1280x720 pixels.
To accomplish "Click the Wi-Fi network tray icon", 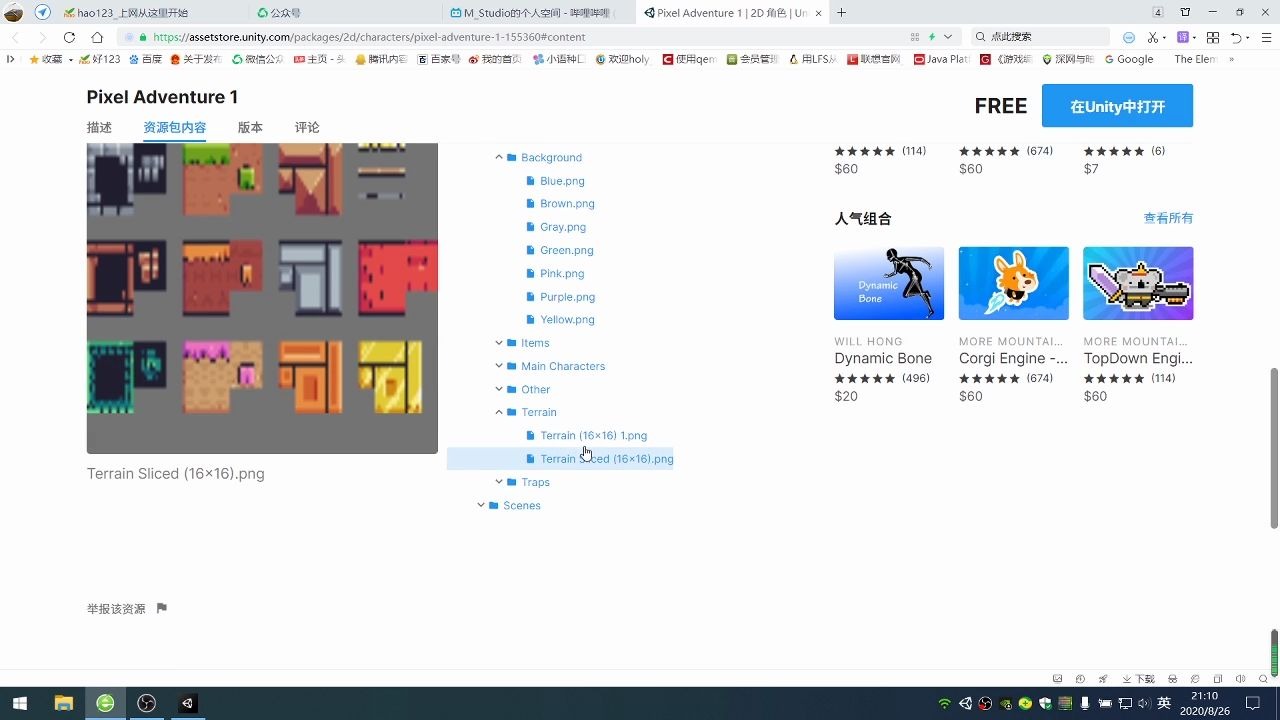I will click(944, 704).
